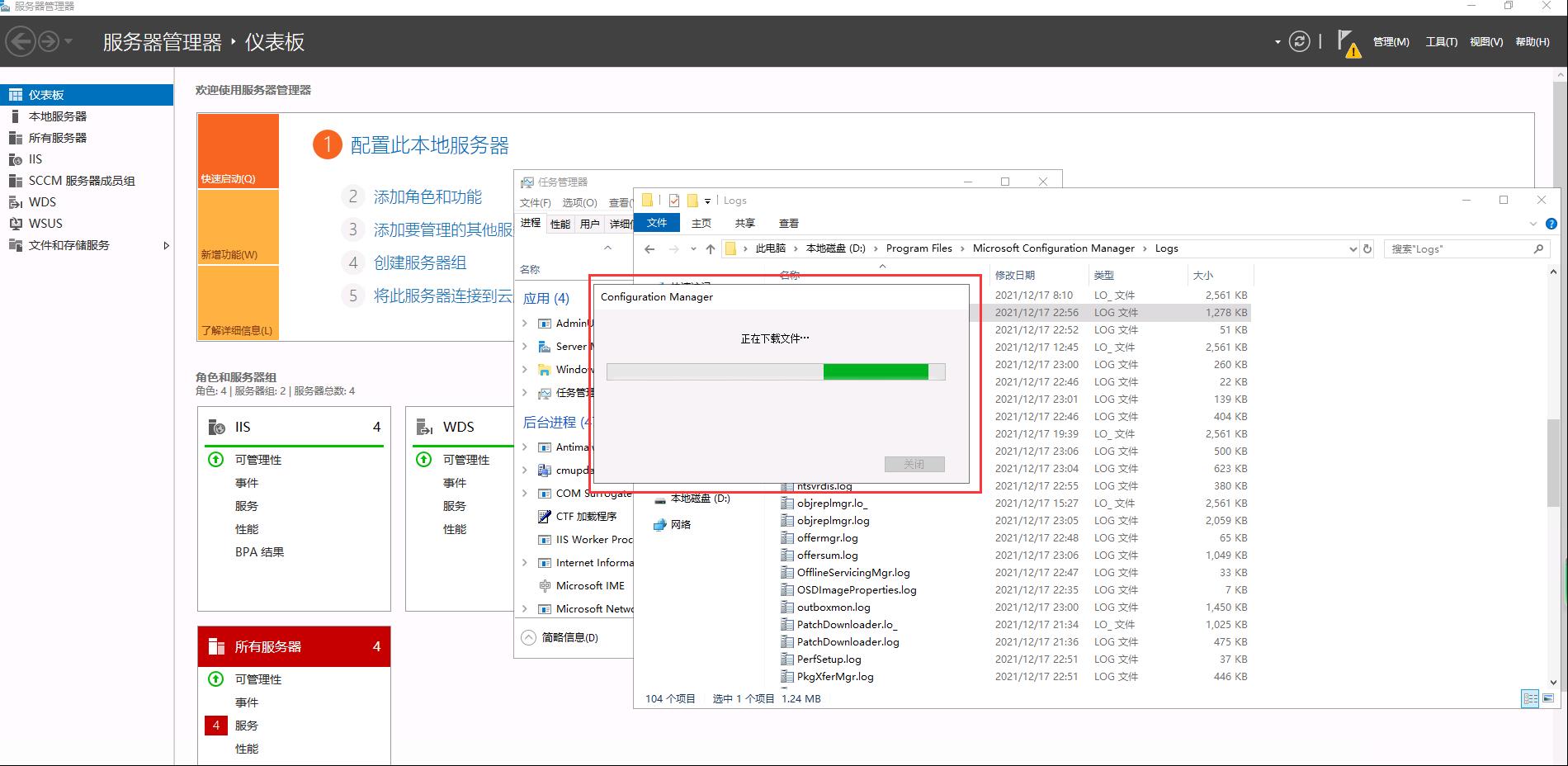Click the 配置此本地服务器 link
This screenshot has height=766, width=1568.
[x=429, y=145]
